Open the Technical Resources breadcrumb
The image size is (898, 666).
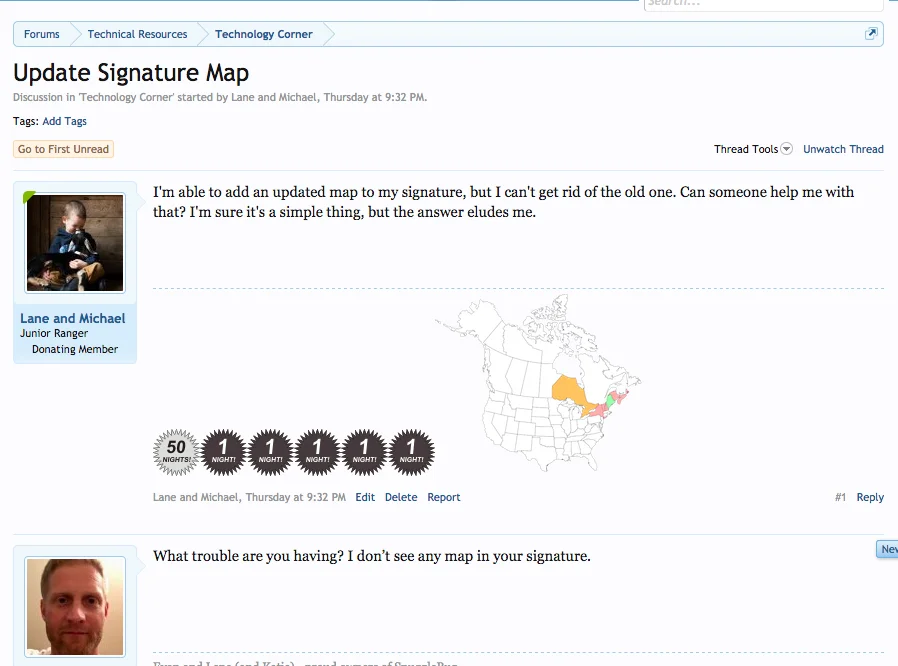(137, 34)
